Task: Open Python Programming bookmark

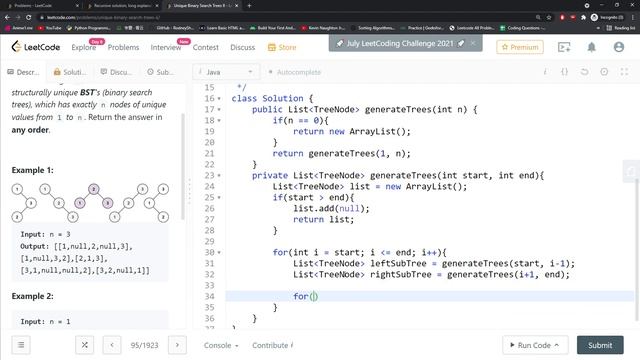Action: 89,28
